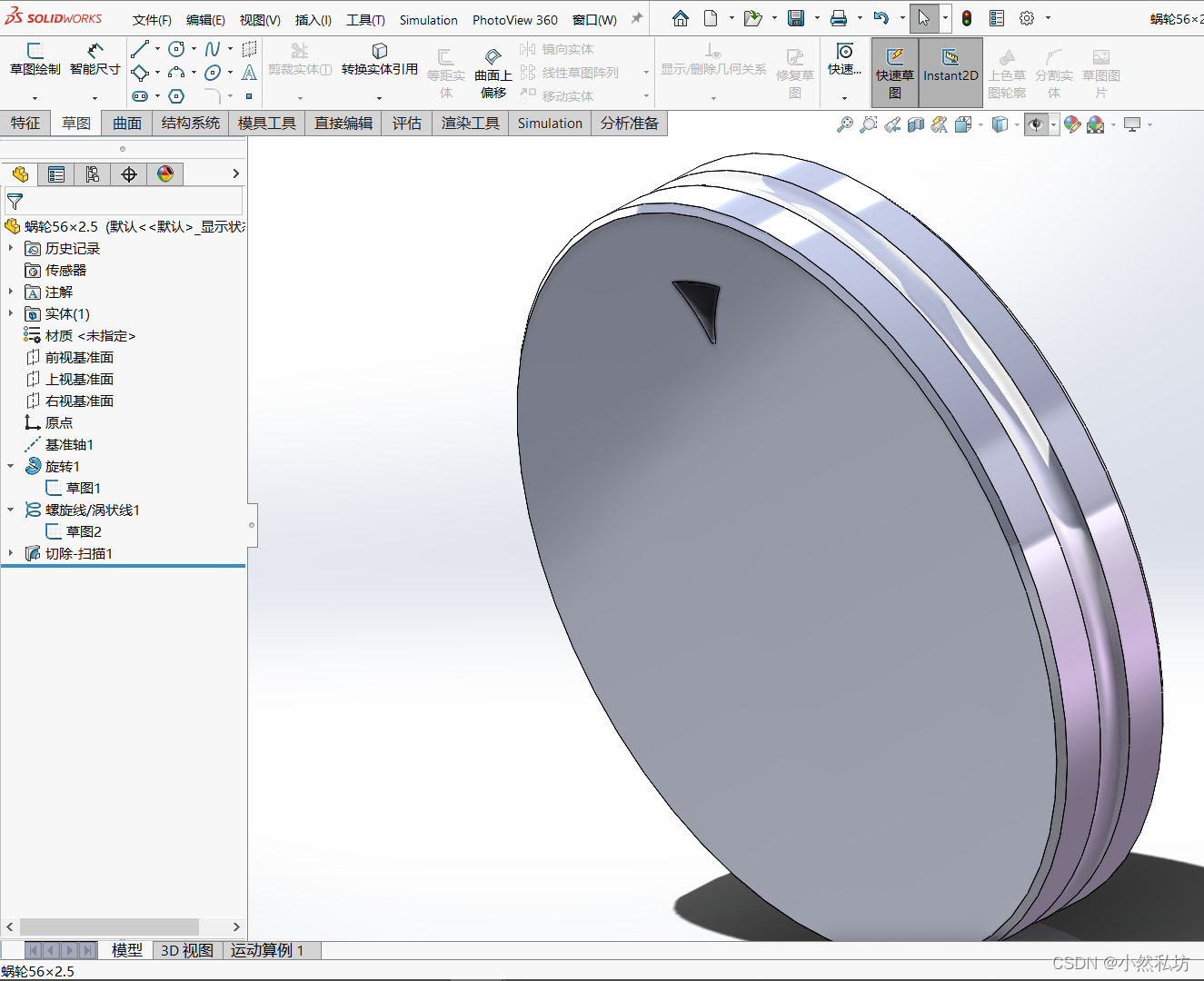The height and width of the screenshot is (981, 1204).
Task: Click the Print icon
Action: click(x=839, y=18)
